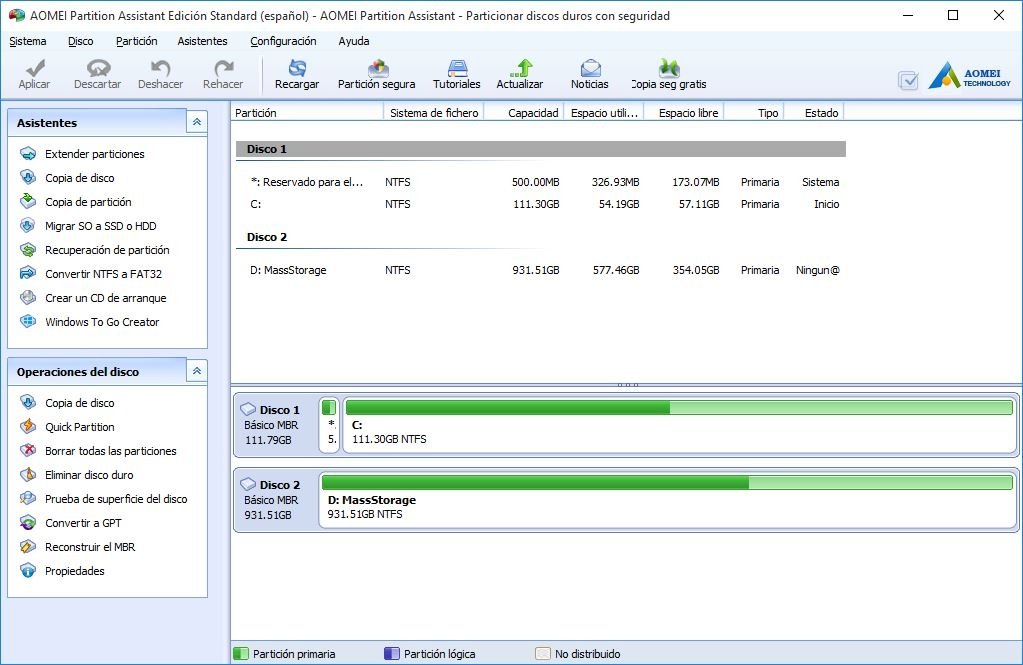This screenshot has width=1023, height=665.
Task: Select the D: MassStorage partition usage bar
Action: coord(667,483)
